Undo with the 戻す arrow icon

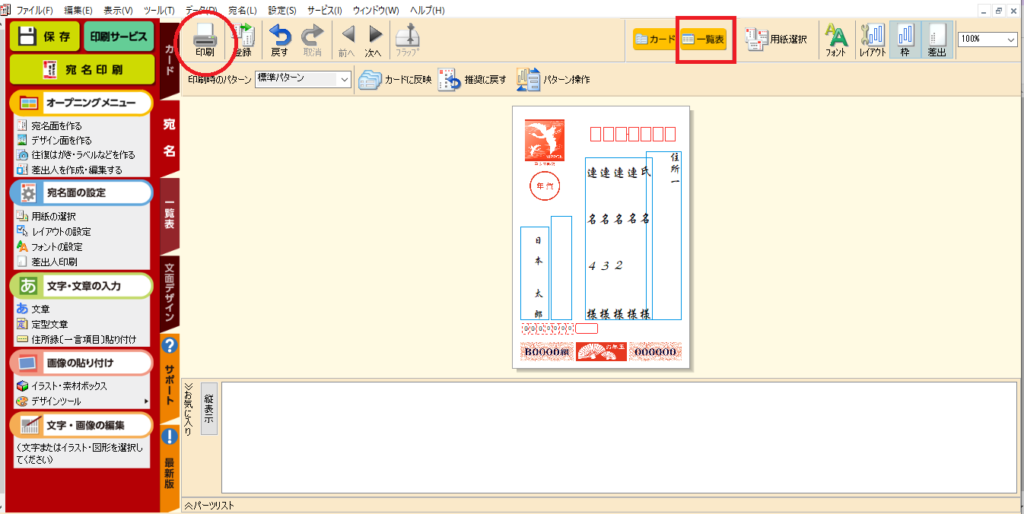pos(281,38)
